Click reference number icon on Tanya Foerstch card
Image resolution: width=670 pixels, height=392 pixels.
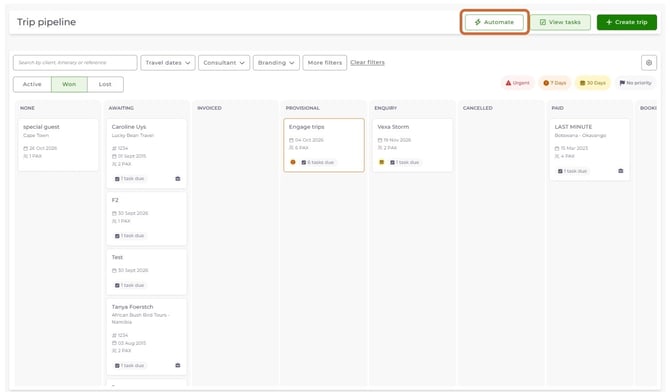(114, 336)
